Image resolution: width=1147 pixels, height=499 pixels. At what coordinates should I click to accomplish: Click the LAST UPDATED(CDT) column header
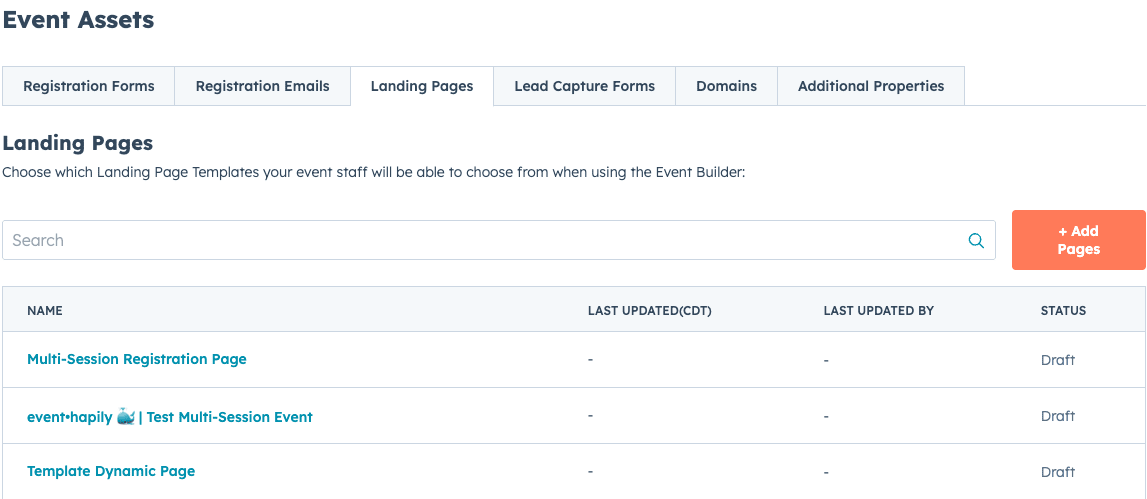(x=649, y=311)
